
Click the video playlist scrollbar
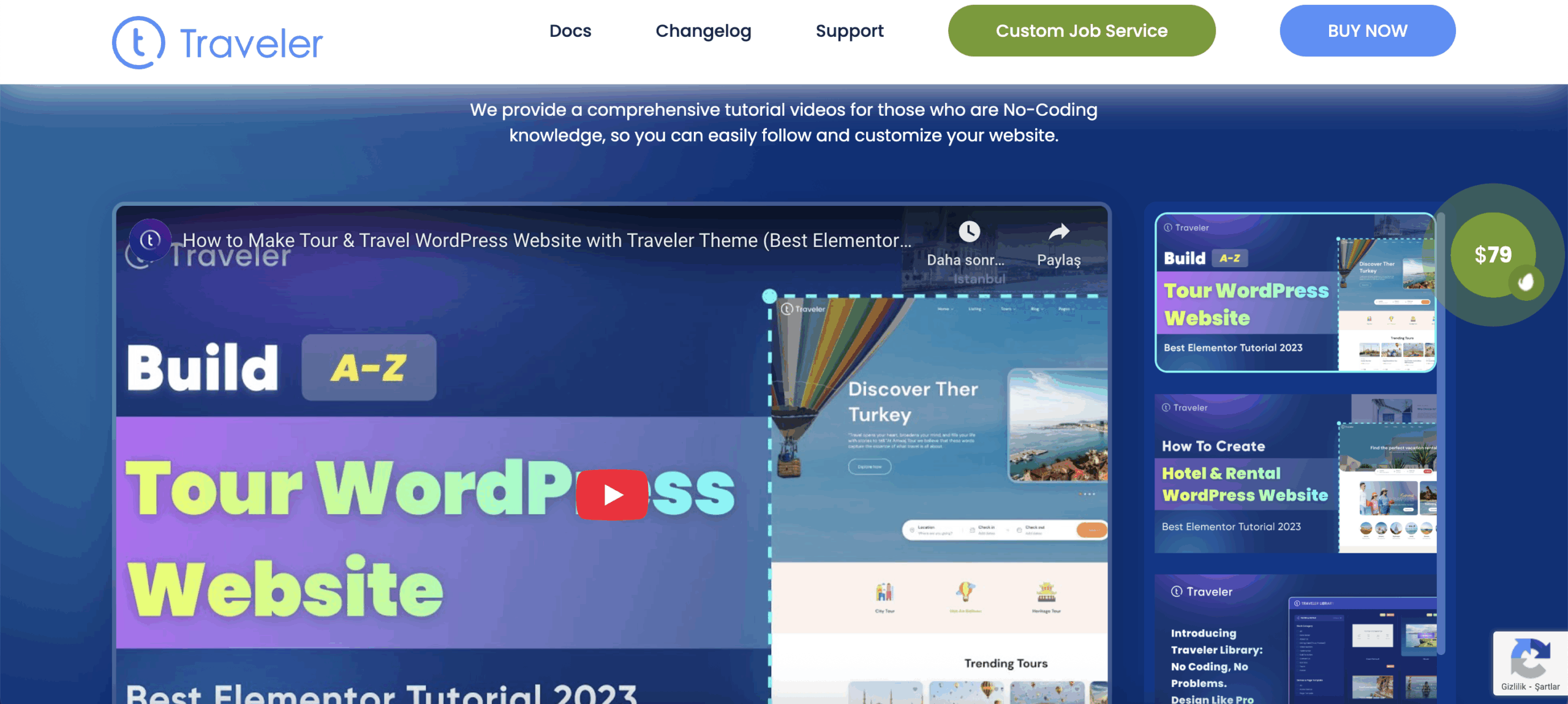coord(1441,433)
